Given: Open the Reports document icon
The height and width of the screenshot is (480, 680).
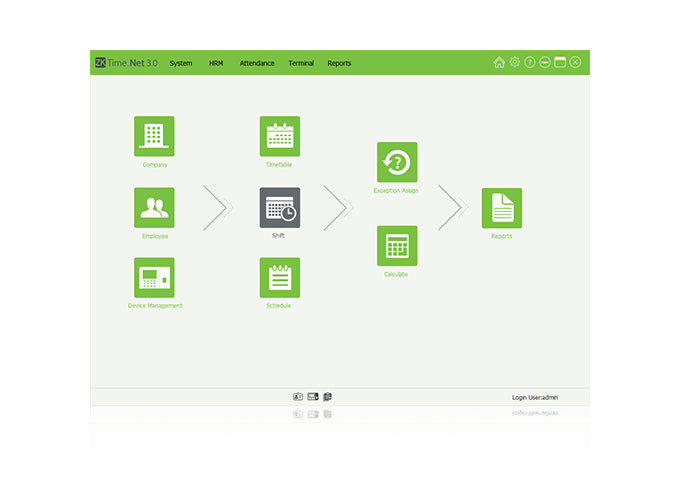Looking at the screenshot, I should [501, 208].
